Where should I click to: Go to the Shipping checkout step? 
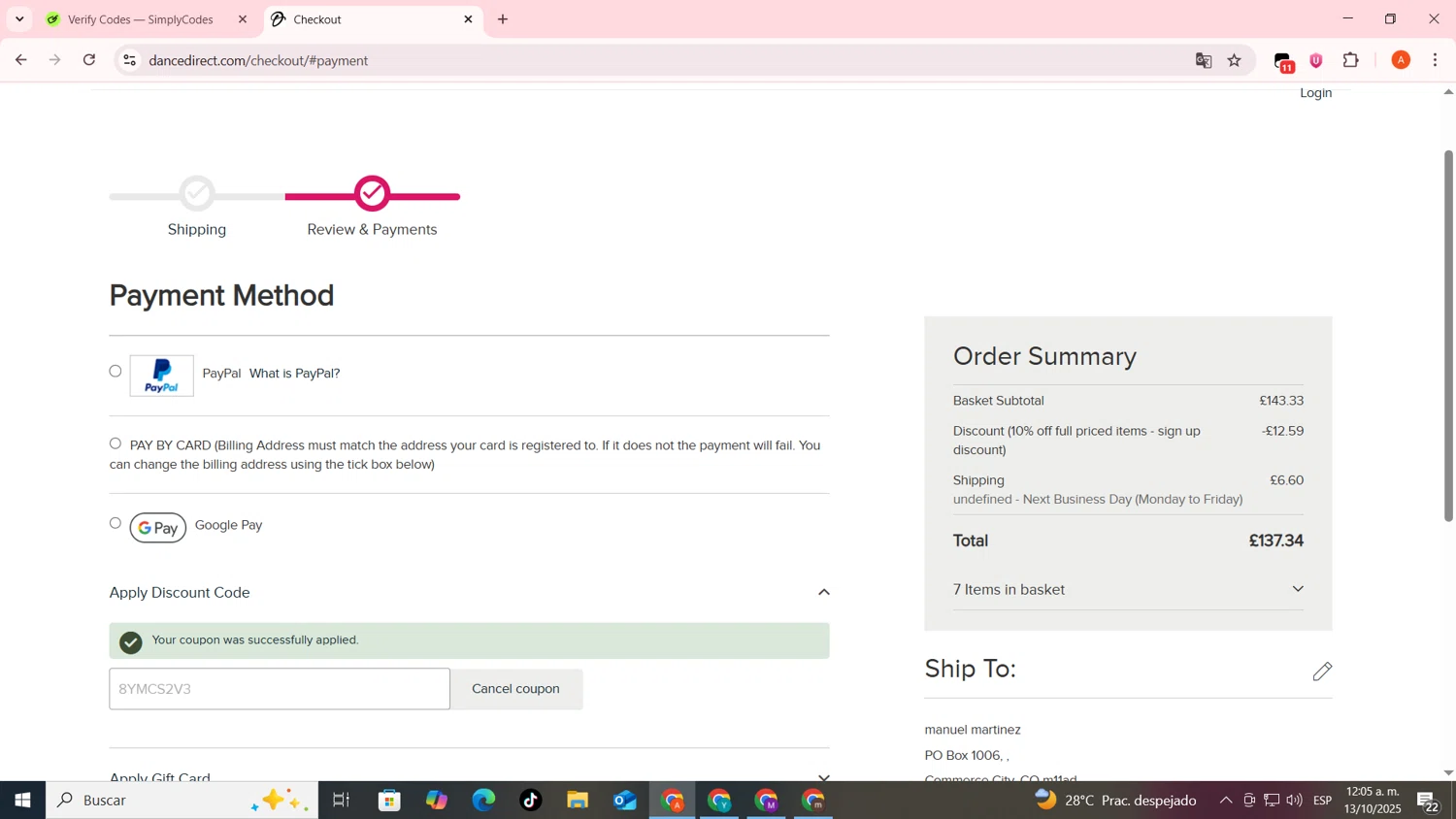pos(197,230)
